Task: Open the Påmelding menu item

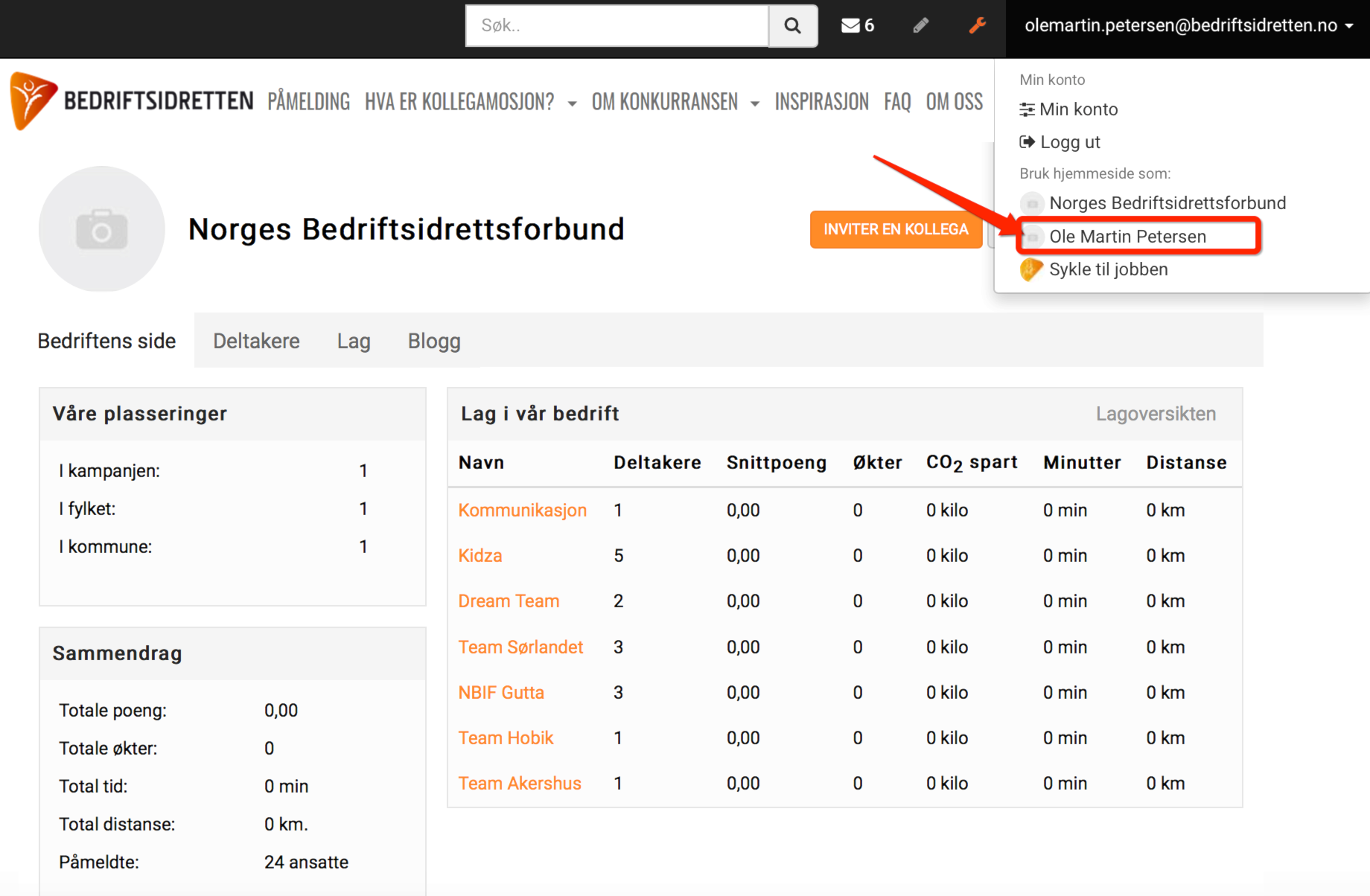Action: (309, 101)
